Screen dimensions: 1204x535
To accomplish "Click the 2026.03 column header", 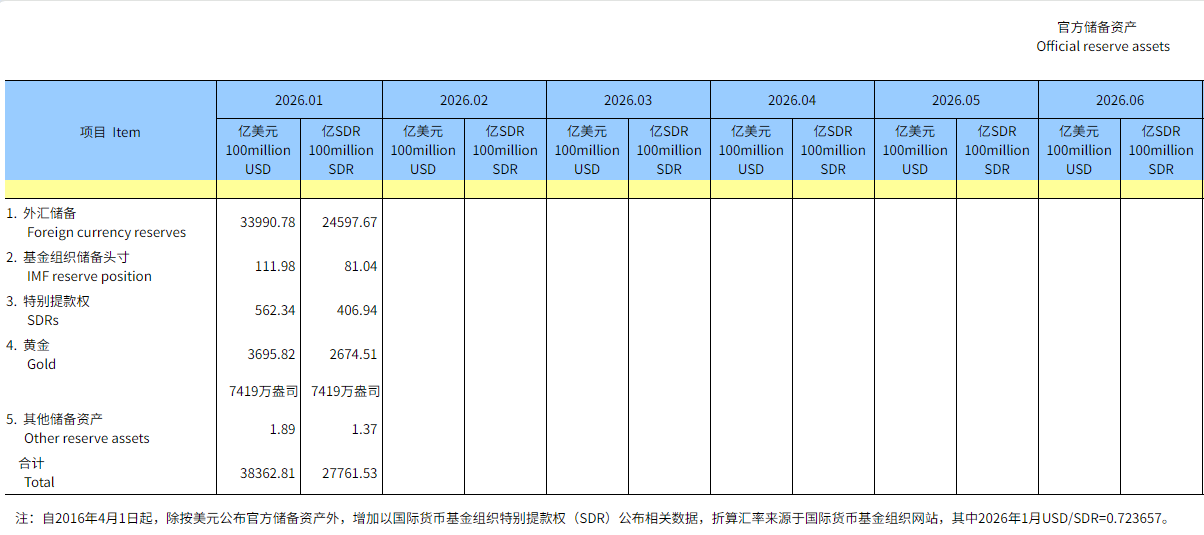I will [x=628, y=100].
